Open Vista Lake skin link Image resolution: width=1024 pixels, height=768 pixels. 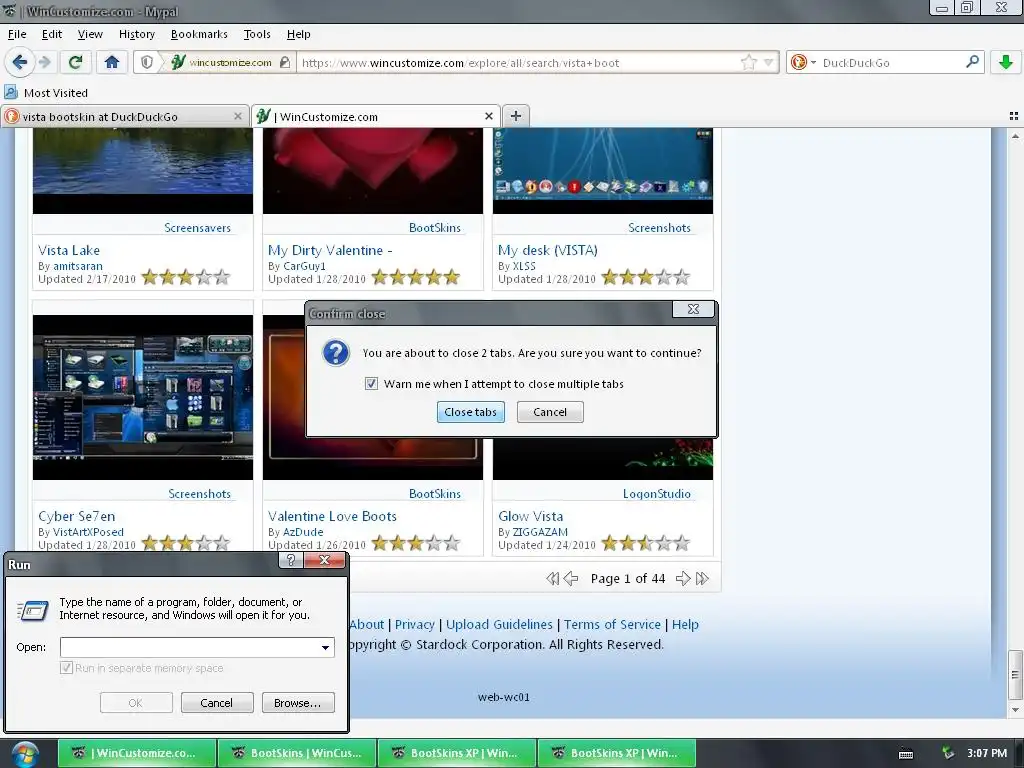pyautogui.click(x=69, y=250)
